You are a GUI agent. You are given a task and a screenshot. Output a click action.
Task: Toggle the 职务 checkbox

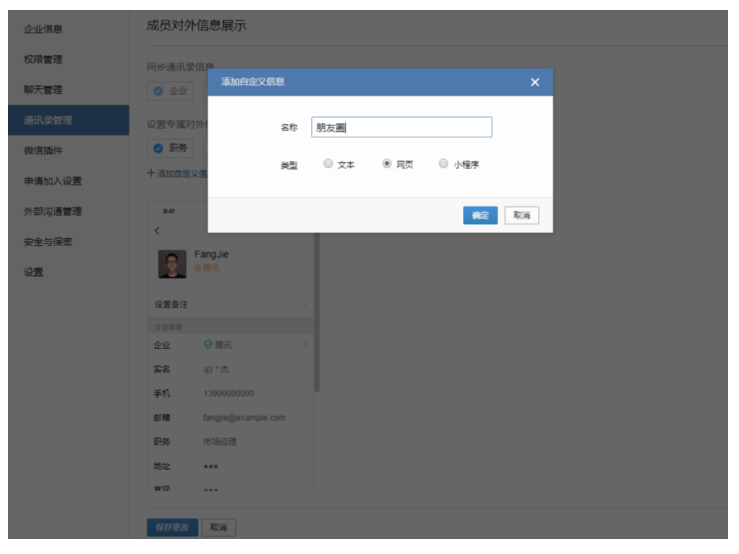click(x=157, y=148)
